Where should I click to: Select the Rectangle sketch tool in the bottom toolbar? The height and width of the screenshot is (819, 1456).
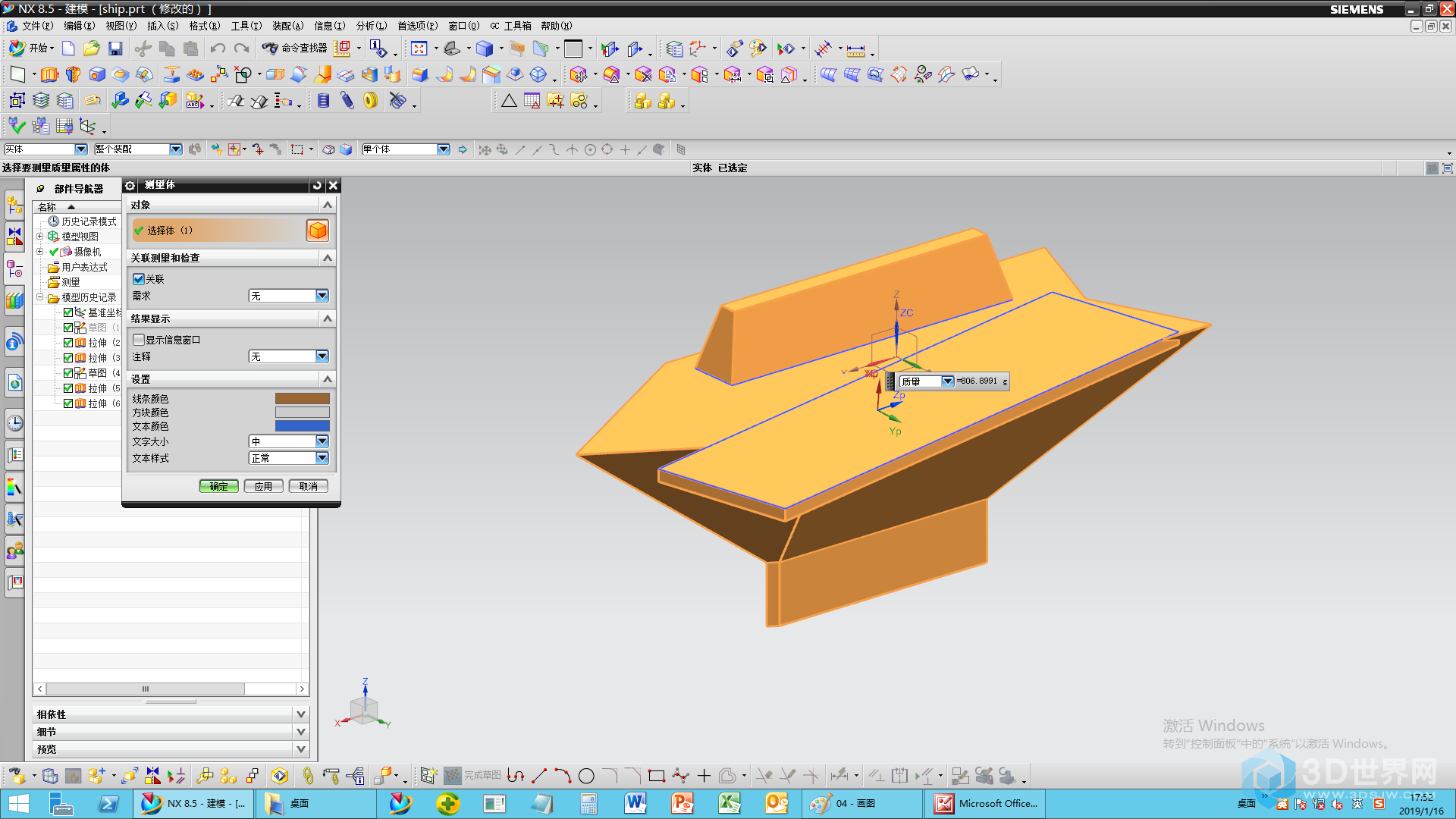(657, 776)
